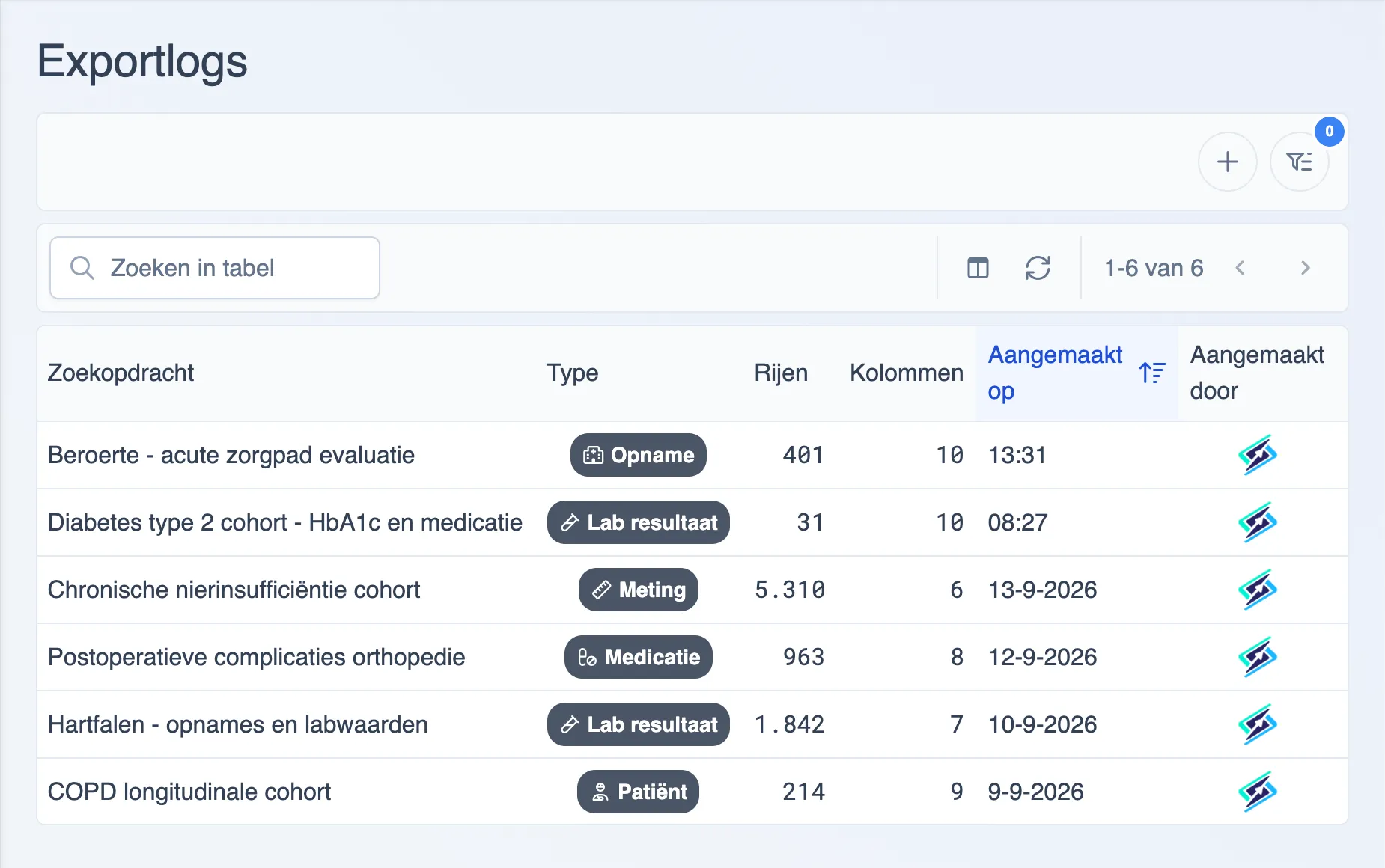Click the 13:31 time cell
The height and width of the screenshot is (868, 1385).
click(x=1017, y=455)
